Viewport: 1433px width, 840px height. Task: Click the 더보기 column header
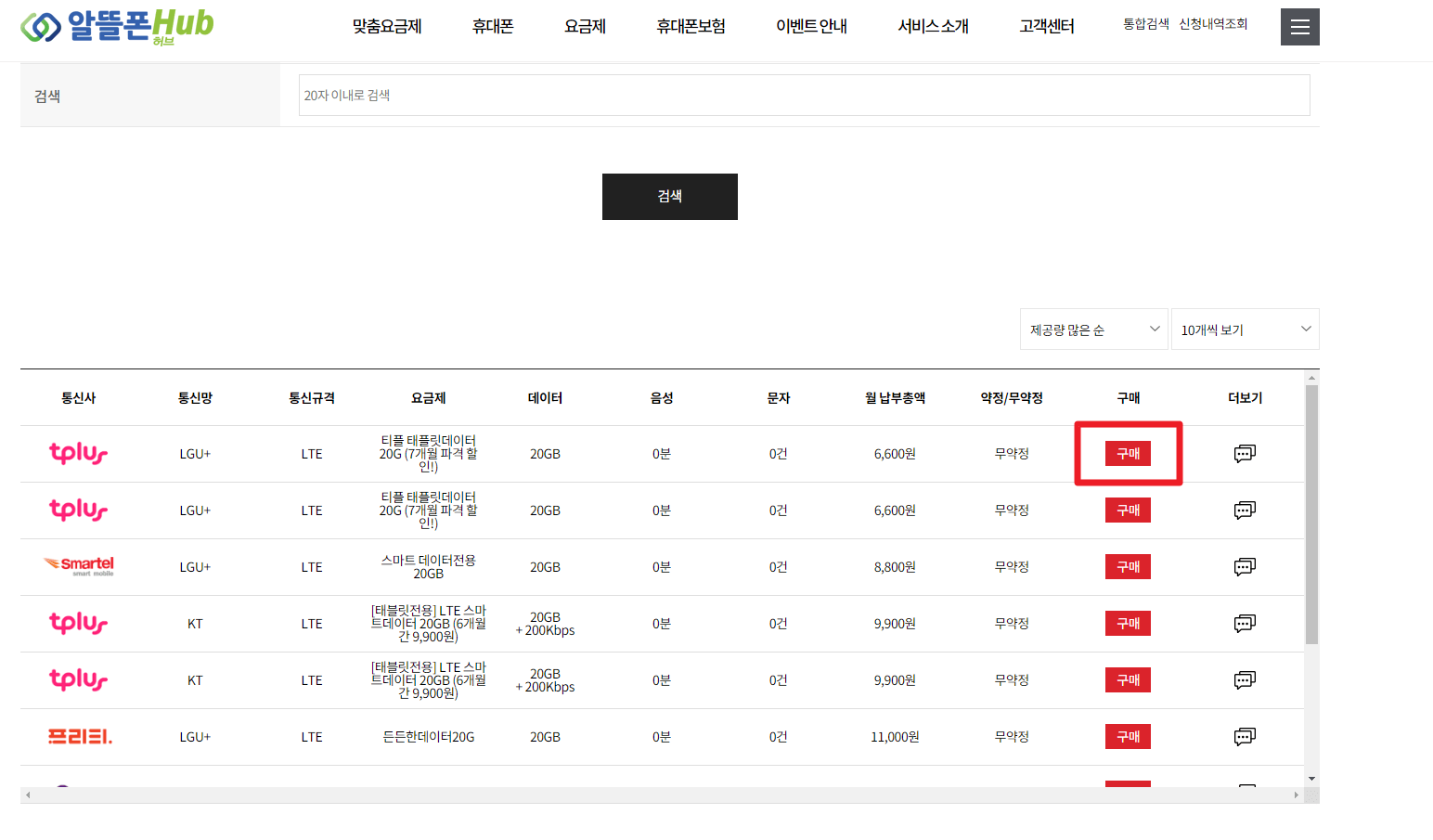[x=1245, y=397]
